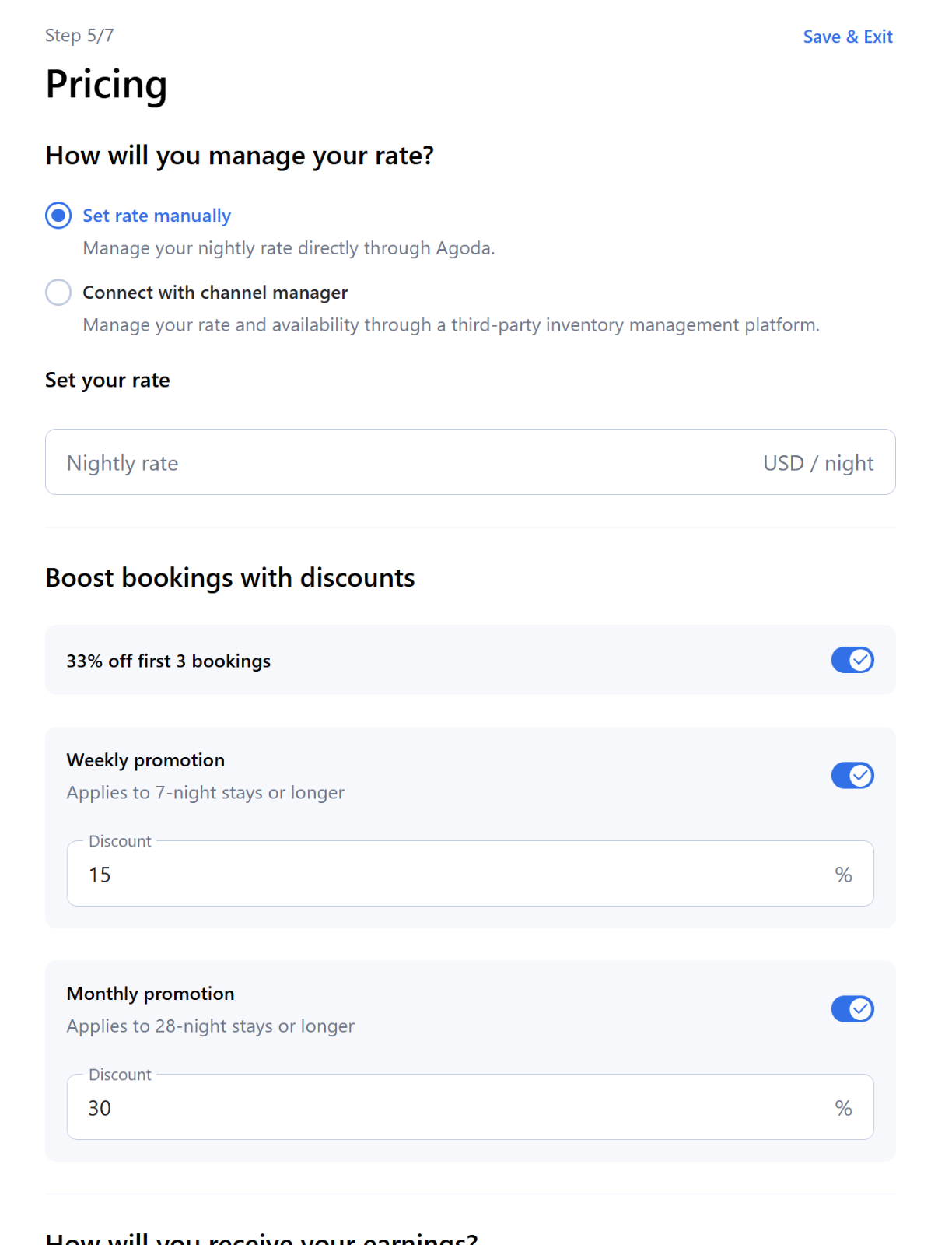Select the Set rate manually radio button
This screenshot has width=952, height=1245.
pos(58,216)
